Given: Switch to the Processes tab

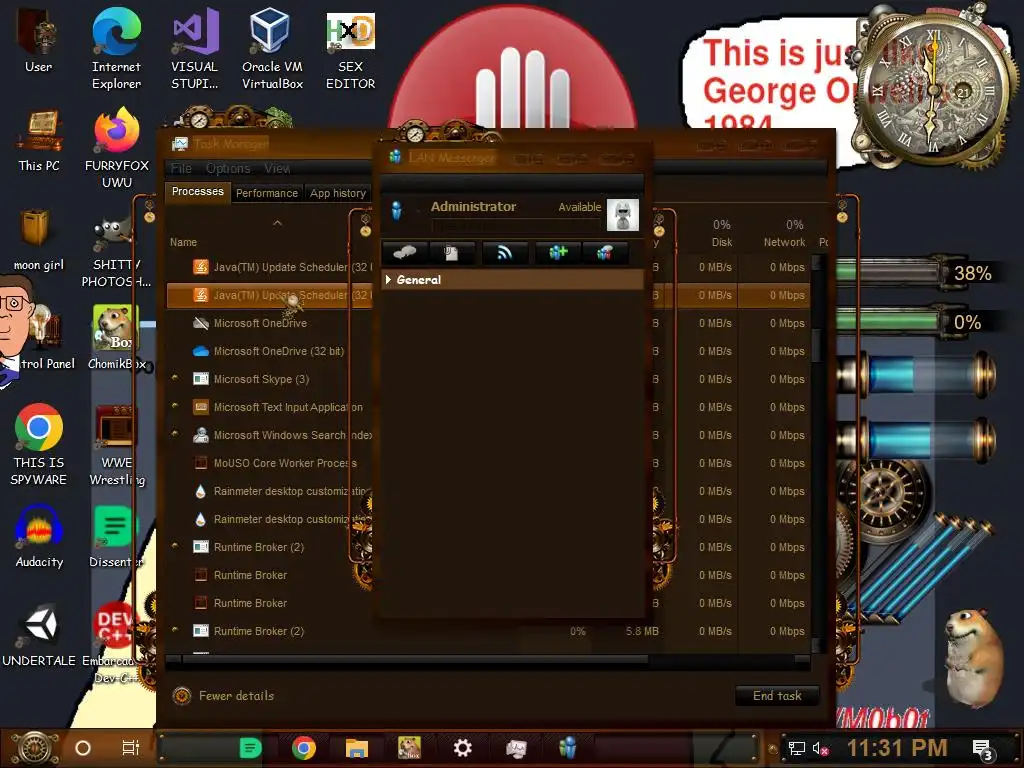Looking at the screenshot, I should 197,191.
